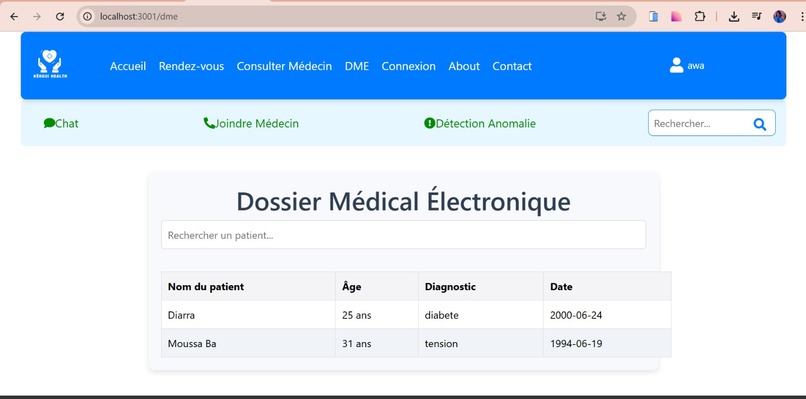Bookmark this page with the star icon
This screenshot has width=806, height=399.
pyautogui.click(x=621, y=16)
